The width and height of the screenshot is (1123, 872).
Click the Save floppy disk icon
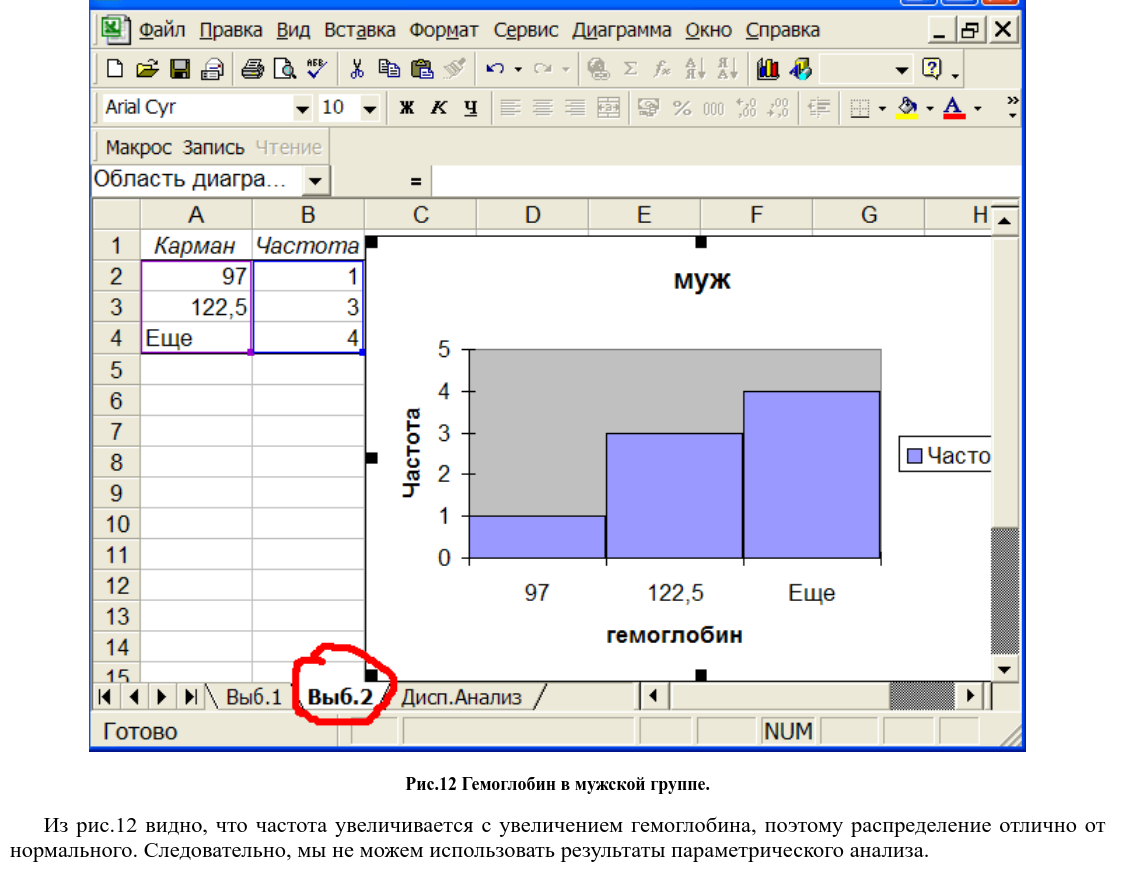(x=180, y=69)
